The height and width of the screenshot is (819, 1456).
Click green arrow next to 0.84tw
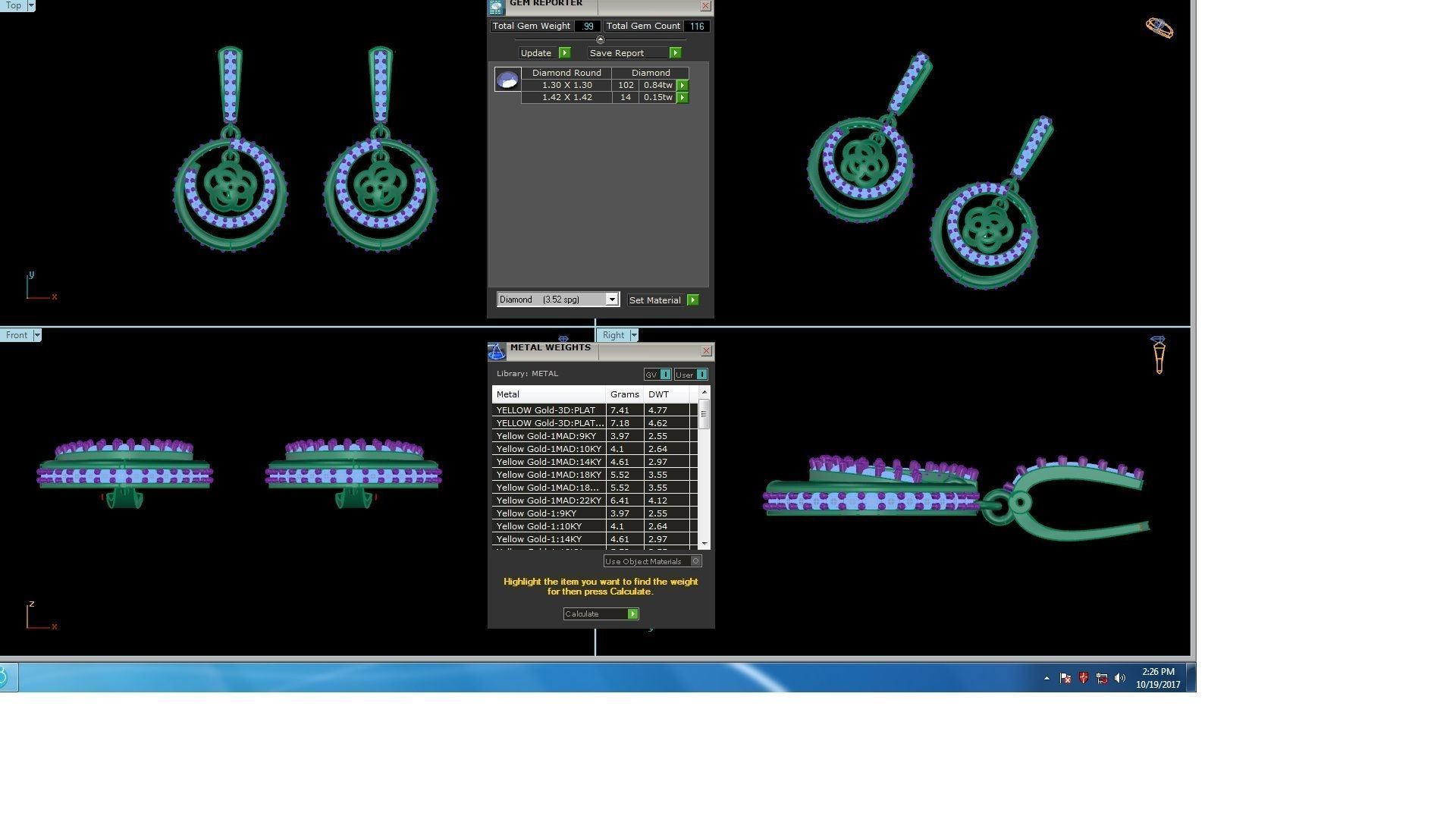682,86
